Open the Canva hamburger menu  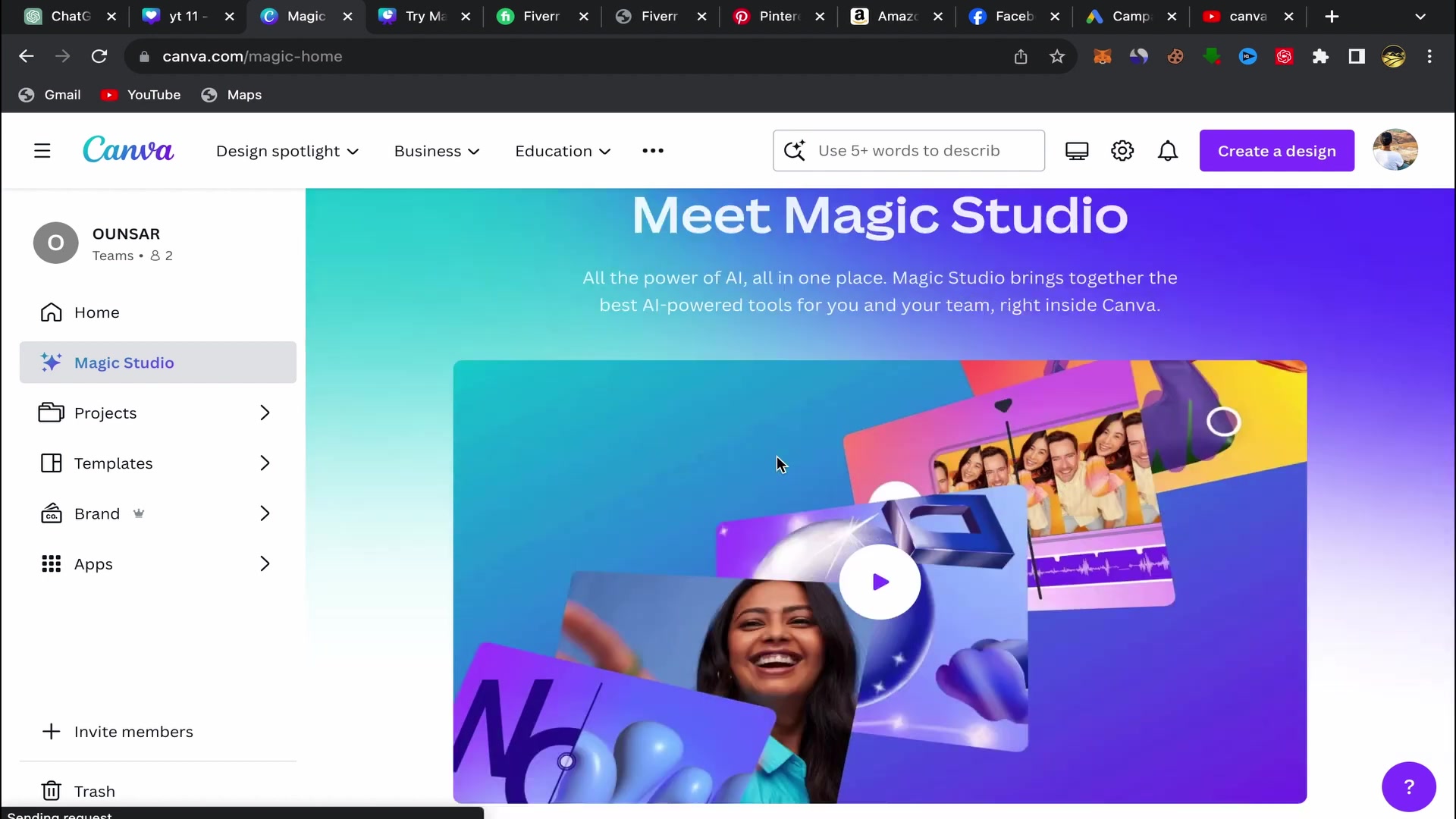click(42, 151)
